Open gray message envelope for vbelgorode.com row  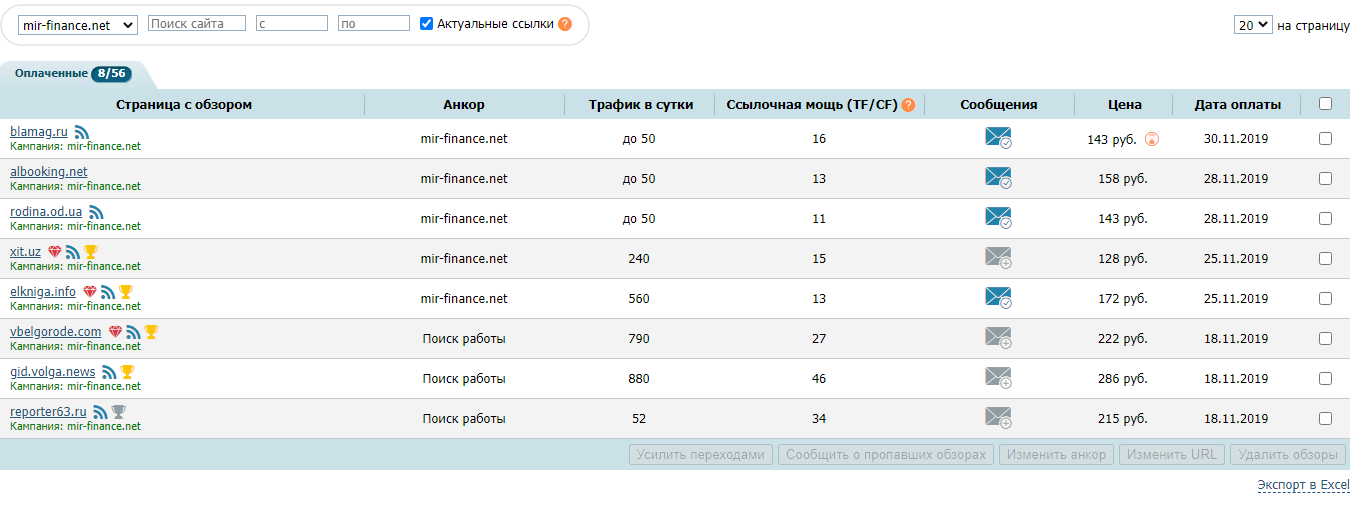(x=998, y=338)
